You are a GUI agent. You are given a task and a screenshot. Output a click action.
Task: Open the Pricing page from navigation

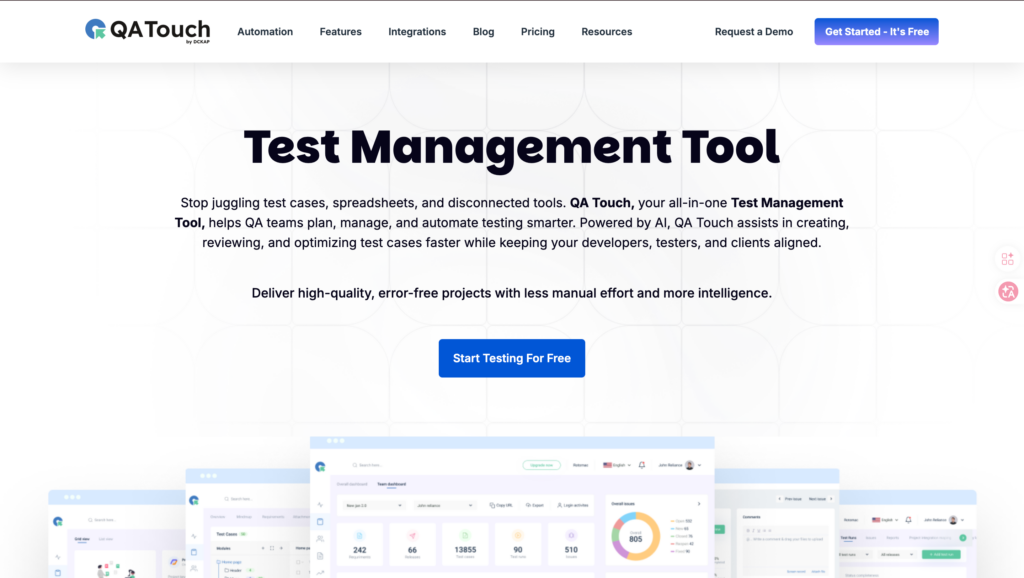coord(537,32)
